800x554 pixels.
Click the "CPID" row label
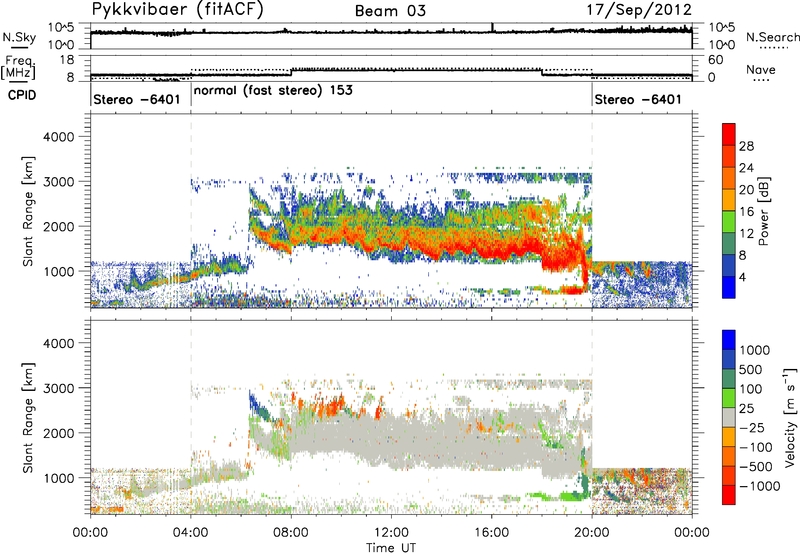click(x=22, y=95)
